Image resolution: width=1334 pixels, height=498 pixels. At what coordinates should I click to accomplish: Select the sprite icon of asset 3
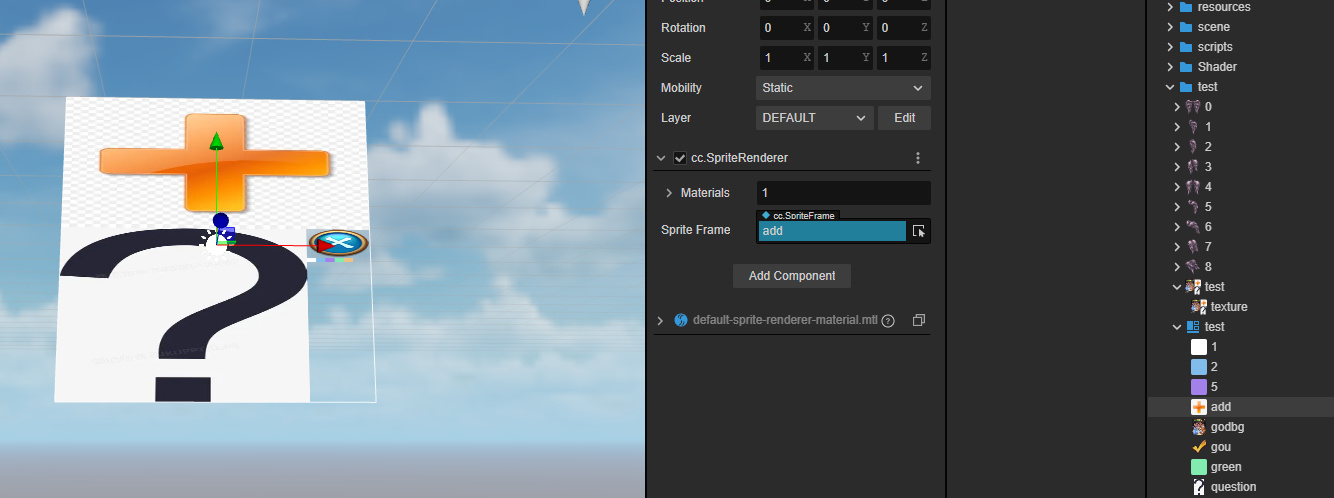coord(1192,167)
